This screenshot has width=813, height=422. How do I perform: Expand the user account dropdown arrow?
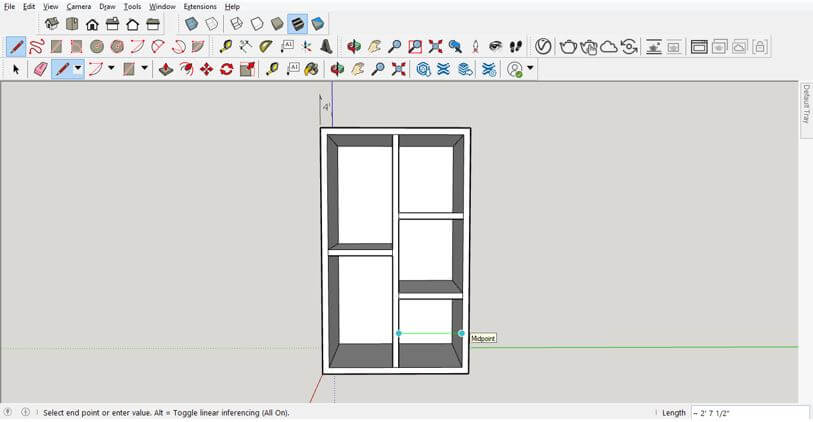(530, 68)
